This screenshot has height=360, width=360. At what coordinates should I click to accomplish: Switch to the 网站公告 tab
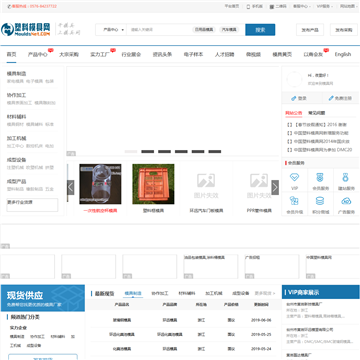point(294,113)
